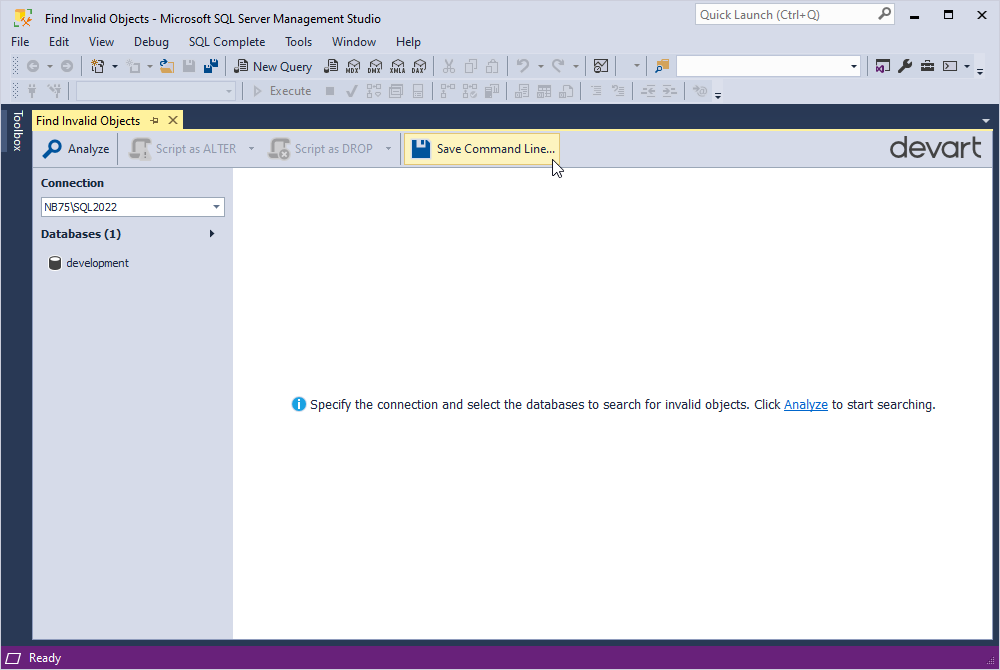Screen dimensions: 1000x670
Task: Click the Open File folder icon
Action: pyautogui.click(x=166, y=66)
